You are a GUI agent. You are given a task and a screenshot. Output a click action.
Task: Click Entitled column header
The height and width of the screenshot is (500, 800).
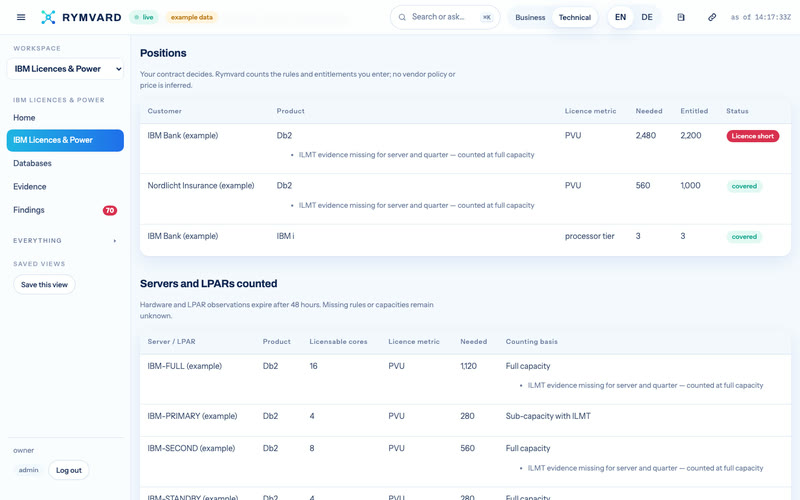click(x=694, y=111)
